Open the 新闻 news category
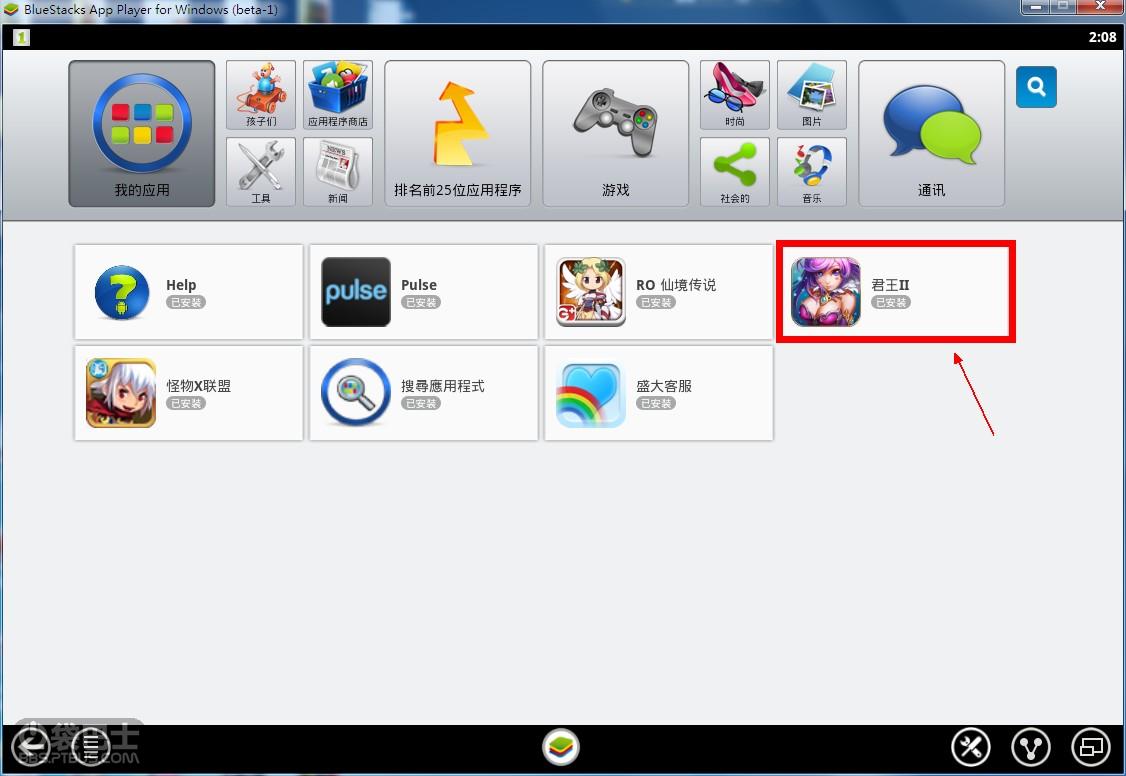Image resolution: width=1126 pixels, height=776 pixels. pyautogui.click(x=338, y=172)
